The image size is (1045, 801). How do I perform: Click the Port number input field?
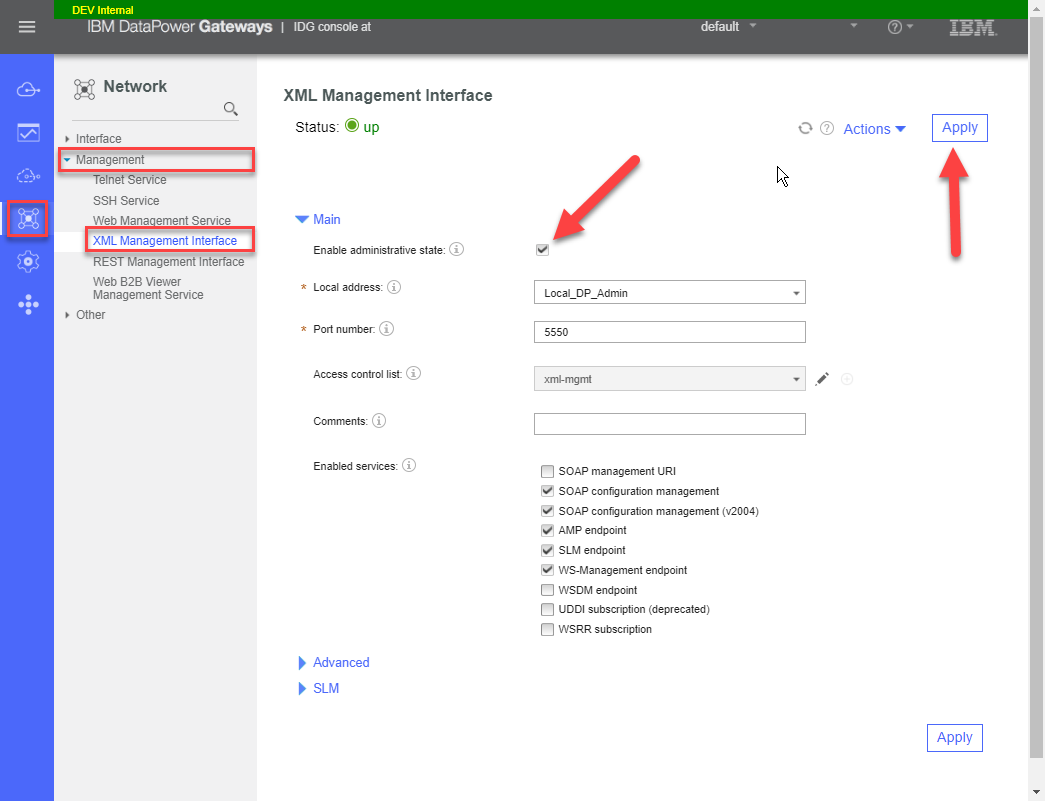[x=669, y=332]
